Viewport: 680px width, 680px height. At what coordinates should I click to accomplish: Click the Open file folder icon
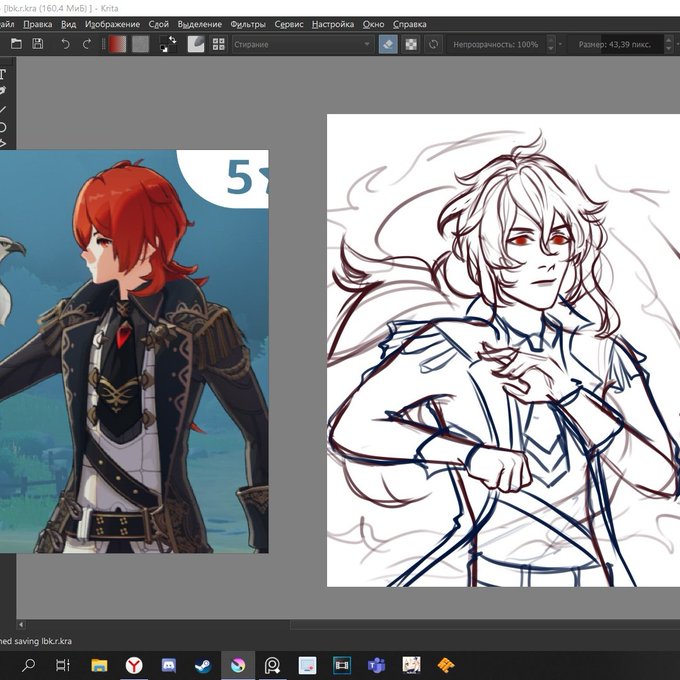click(x=16, y=44)
